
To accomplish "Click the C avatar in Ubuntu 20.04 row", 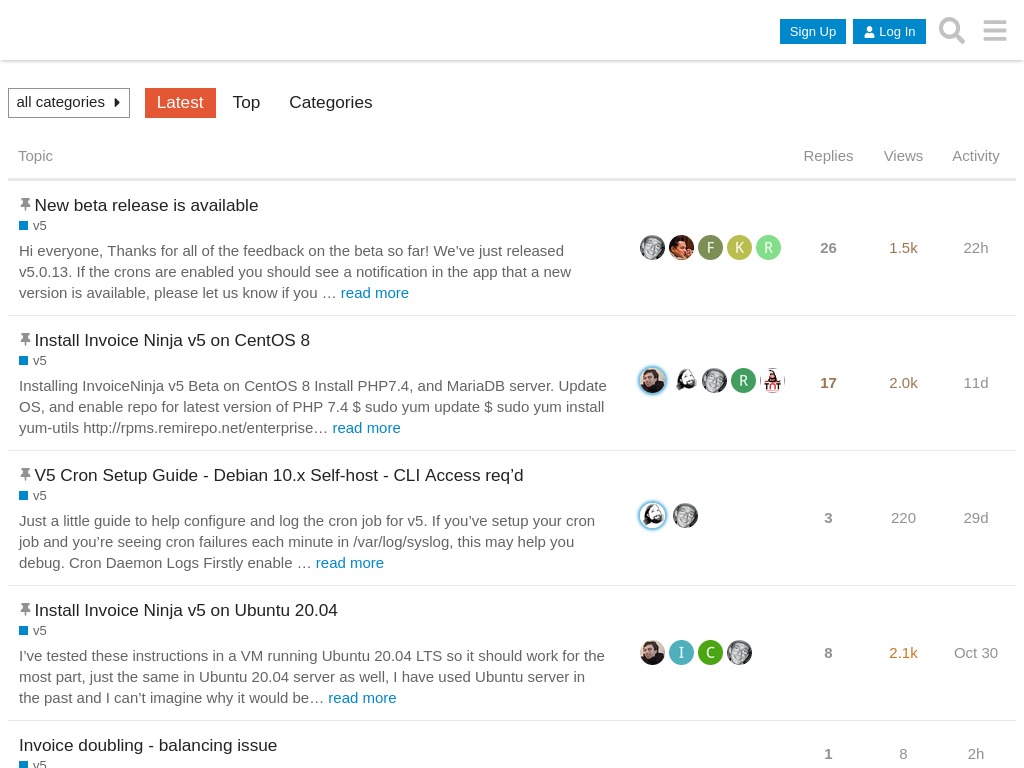I will point(711,652).
